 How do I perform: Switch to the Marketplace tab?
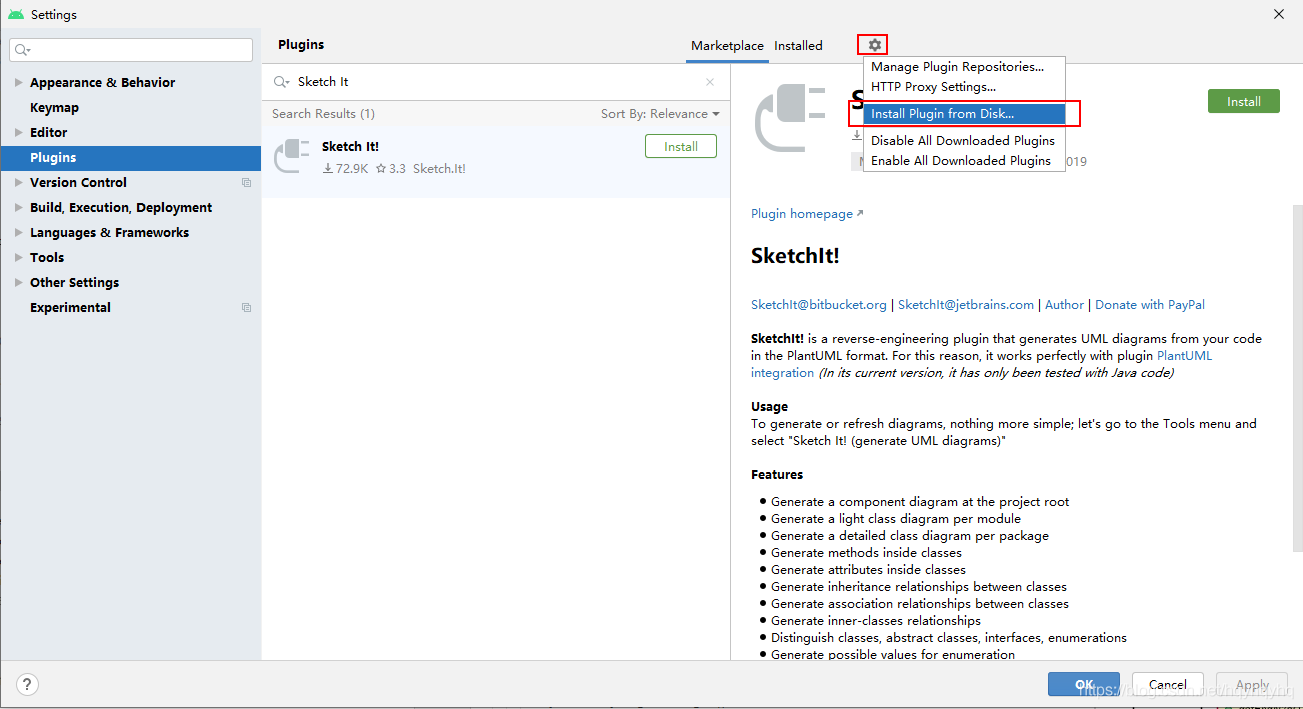[x=727, y=46]
